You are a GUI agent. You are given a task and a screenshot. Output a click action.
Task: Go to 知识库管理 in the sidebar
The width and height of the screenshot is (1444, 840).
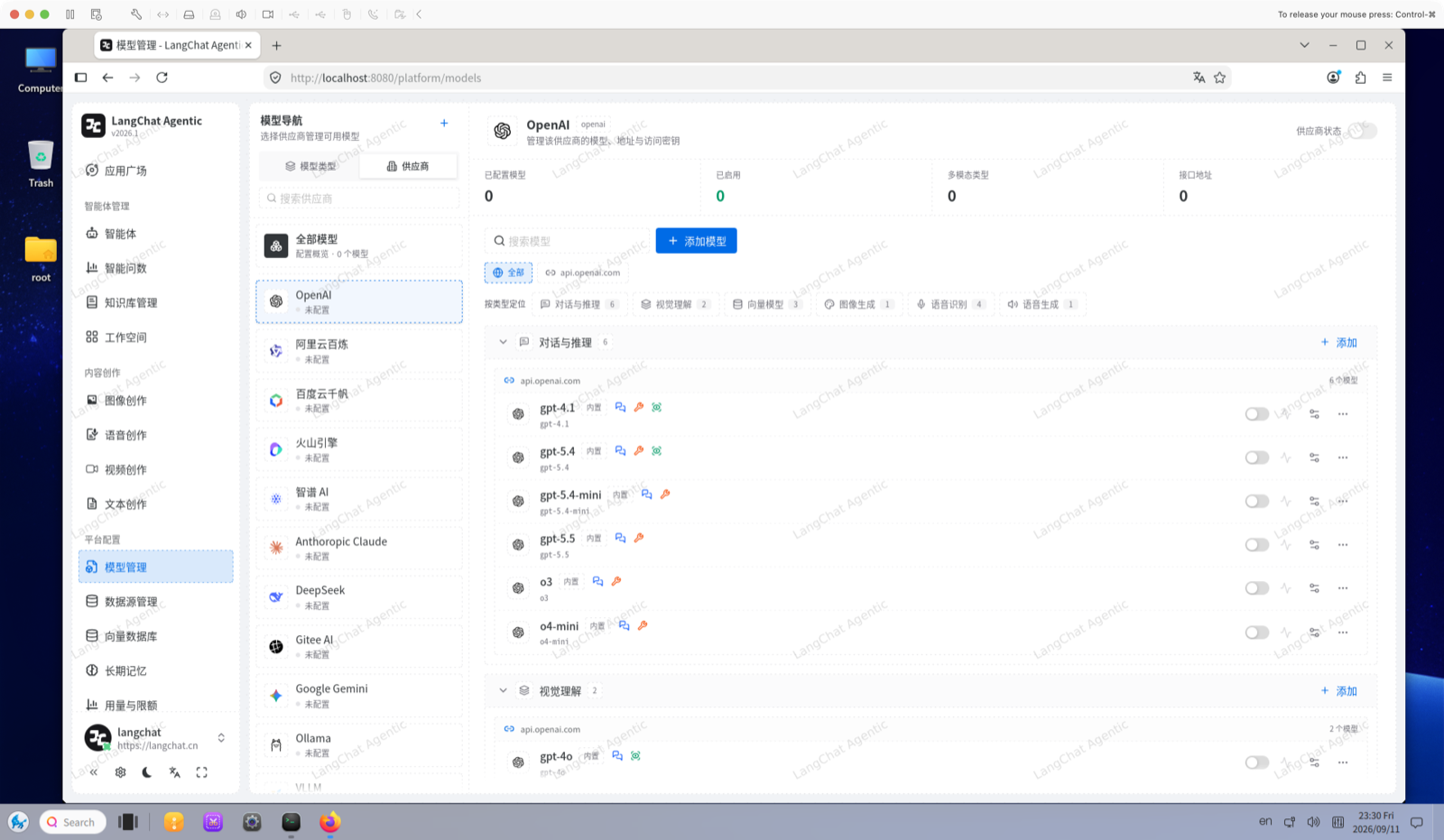155,303
